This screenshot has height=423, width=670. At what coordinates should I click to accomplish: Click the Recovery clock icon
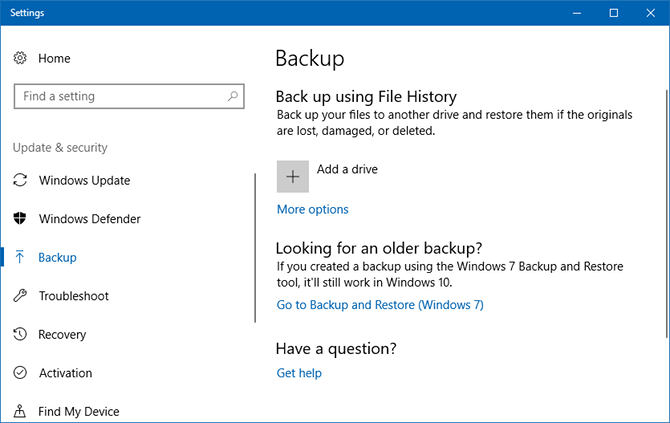pyautogui.click(x=20, y=335)
